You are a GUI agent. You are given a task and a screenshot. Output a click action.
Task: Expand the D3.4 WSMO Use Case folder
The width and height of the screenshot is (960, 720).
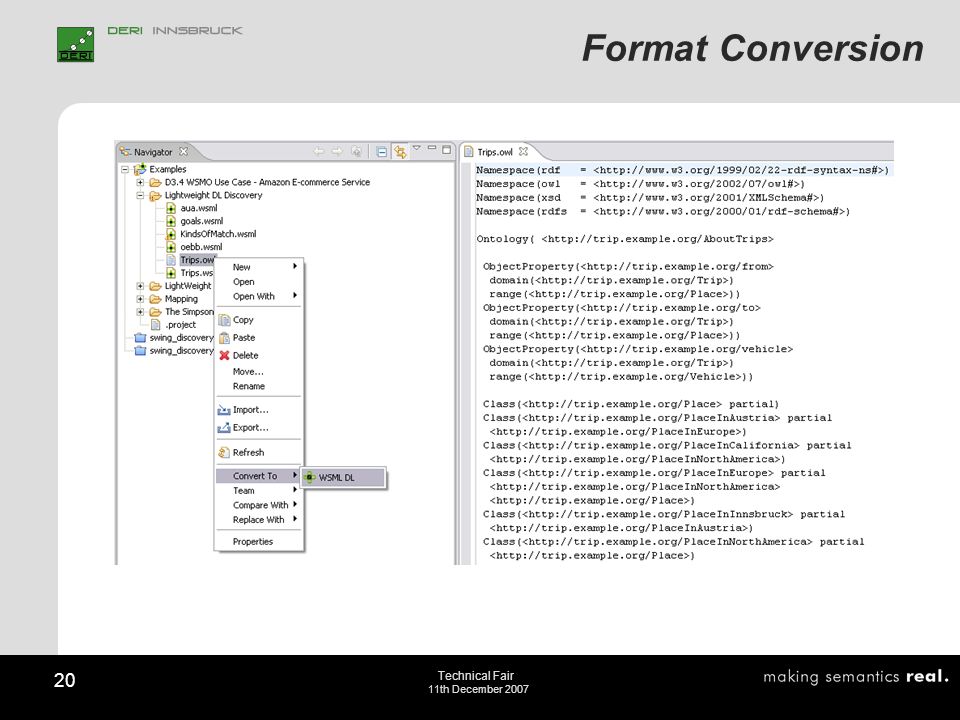(x=140, y=182)
